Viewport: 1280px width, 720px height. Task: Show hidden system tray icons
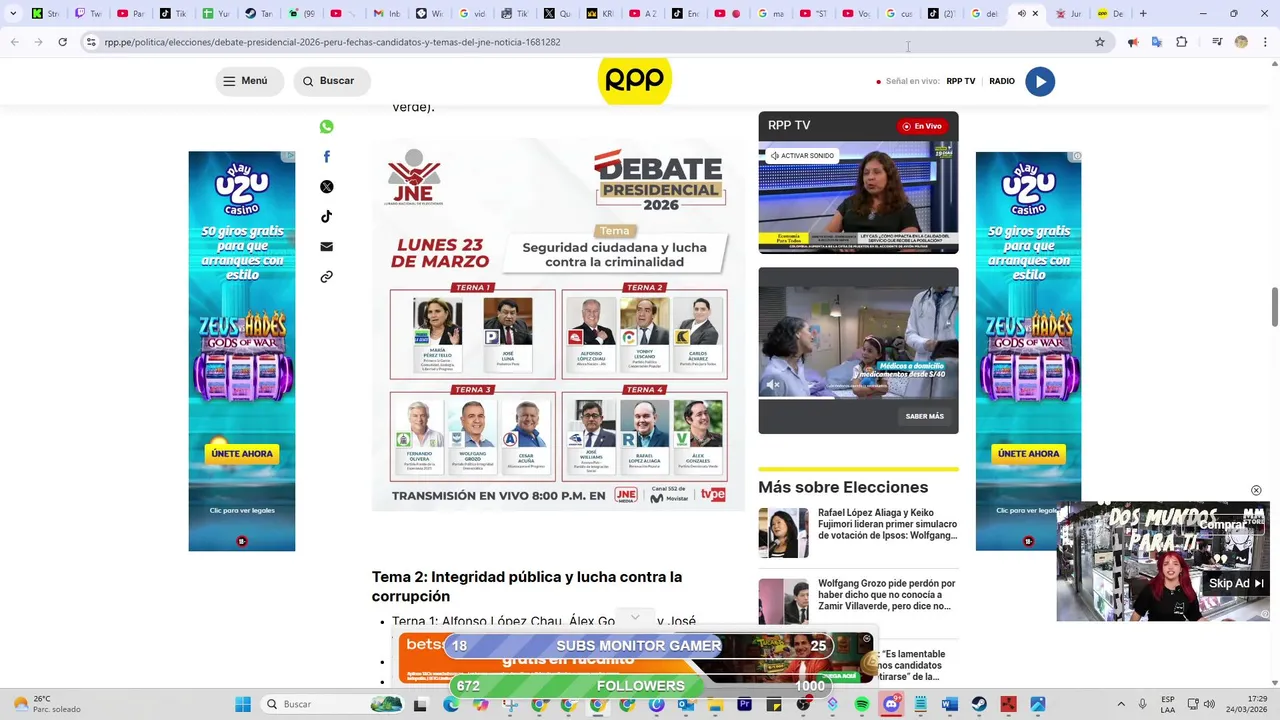click(1120, 704)
